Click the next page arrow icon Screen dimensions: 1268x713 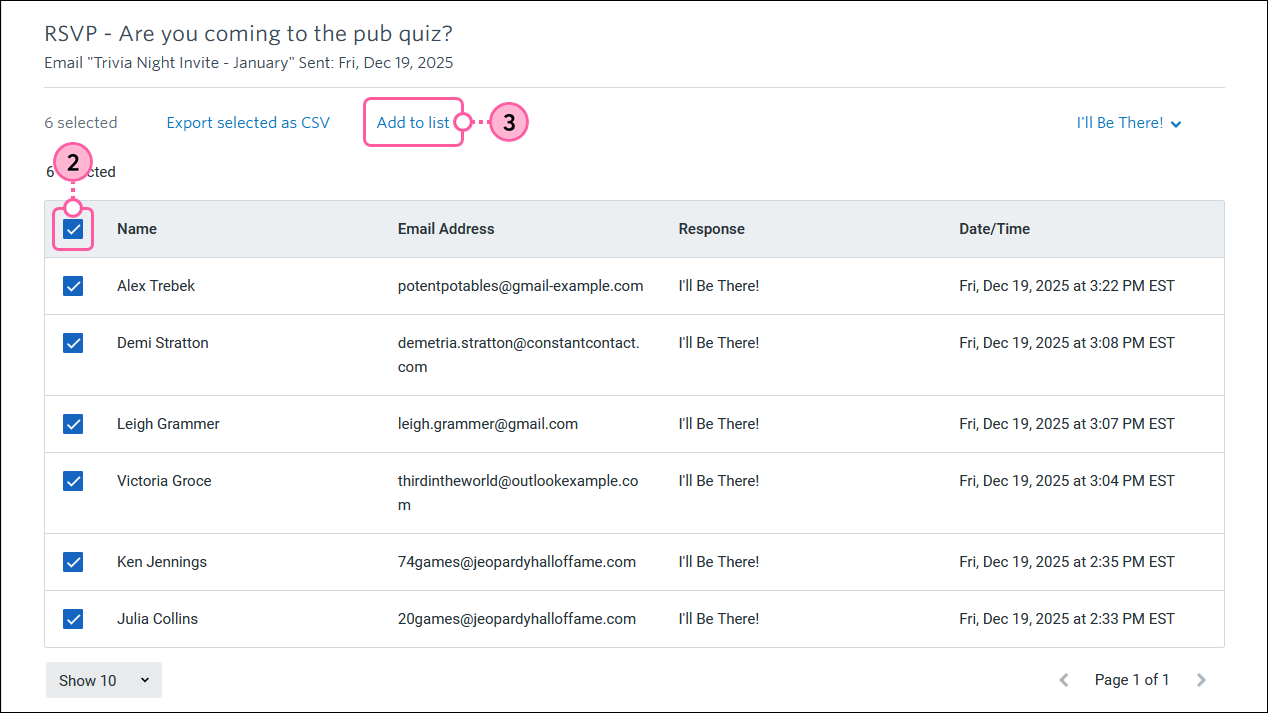[1201, 679]
